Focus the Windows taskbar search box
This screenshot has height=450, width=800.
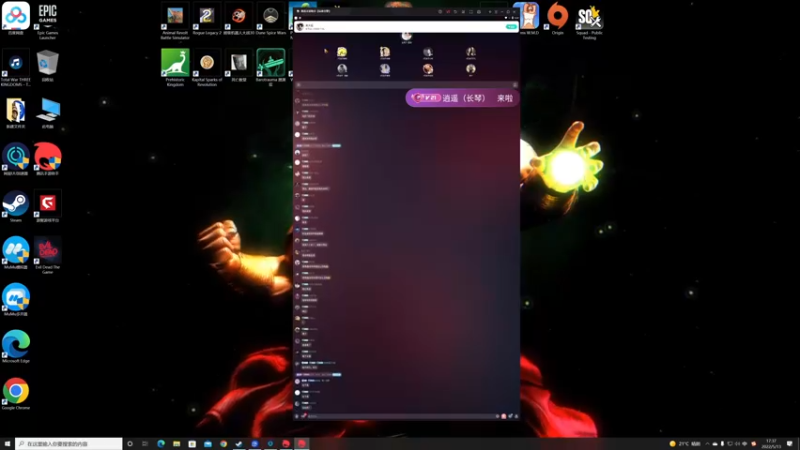click(68, 444)
